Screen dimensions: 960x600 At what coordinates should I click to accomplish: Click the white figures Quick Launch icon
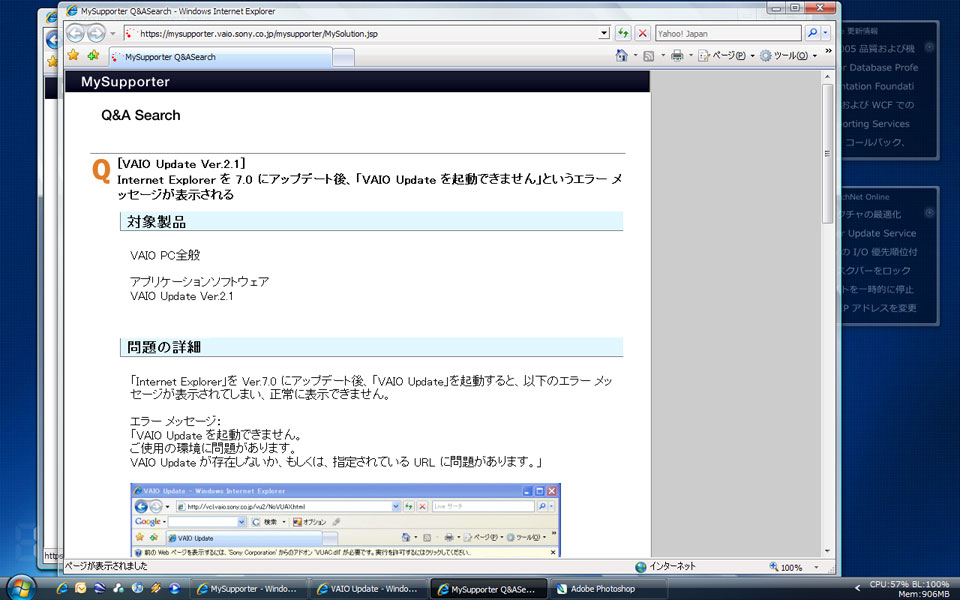[118, 588]
